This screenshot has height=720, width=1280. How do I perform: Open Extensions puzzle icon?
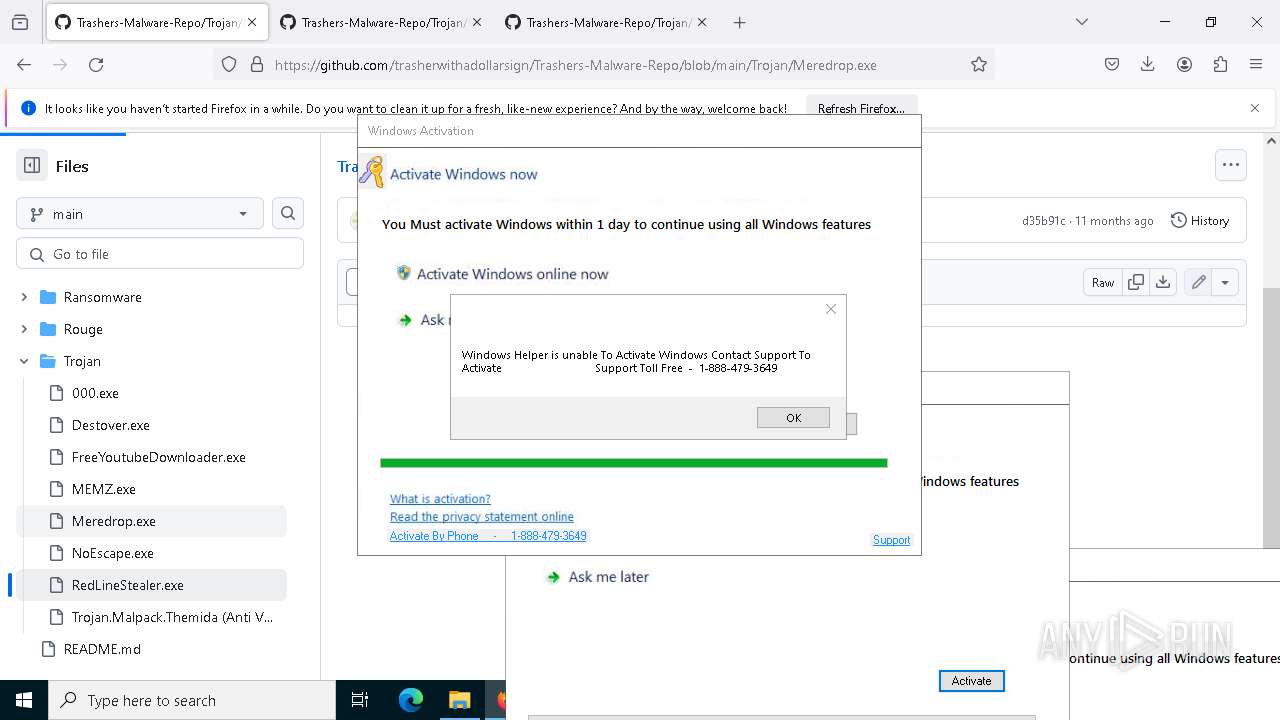[1220, 64]
